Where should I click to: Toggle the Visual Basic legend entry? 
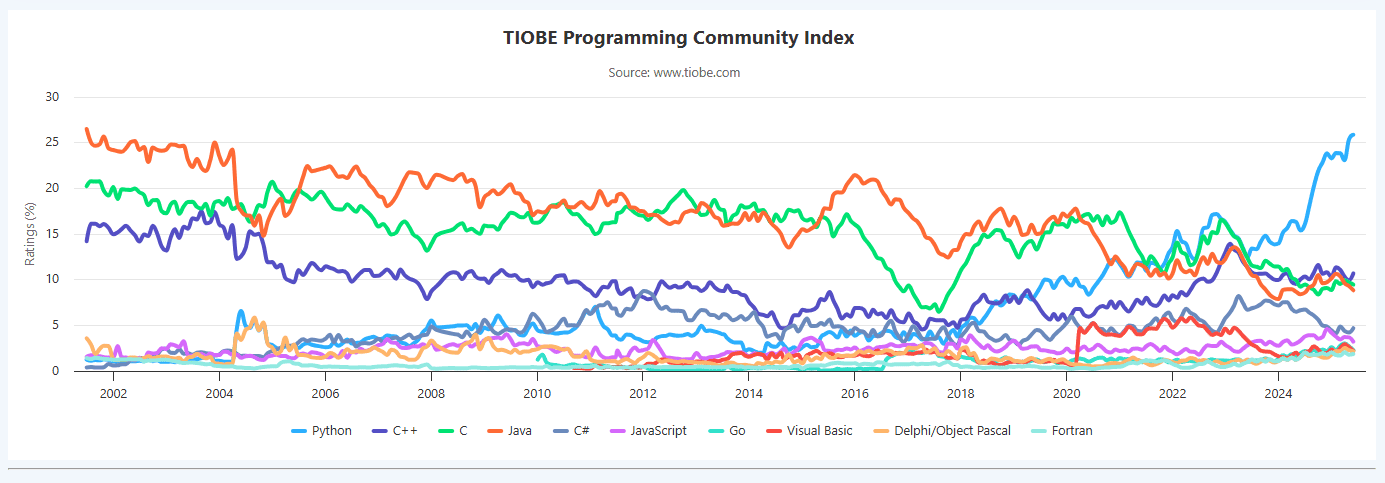[x=809, y=431]
